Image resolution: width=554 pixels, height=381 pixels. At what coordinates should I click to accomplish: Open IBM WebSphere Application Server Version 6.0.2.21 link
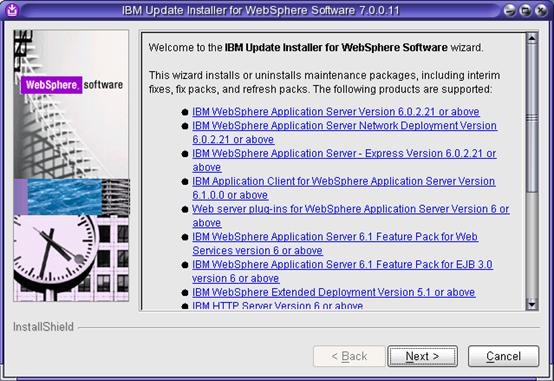[x=336, y=112]
